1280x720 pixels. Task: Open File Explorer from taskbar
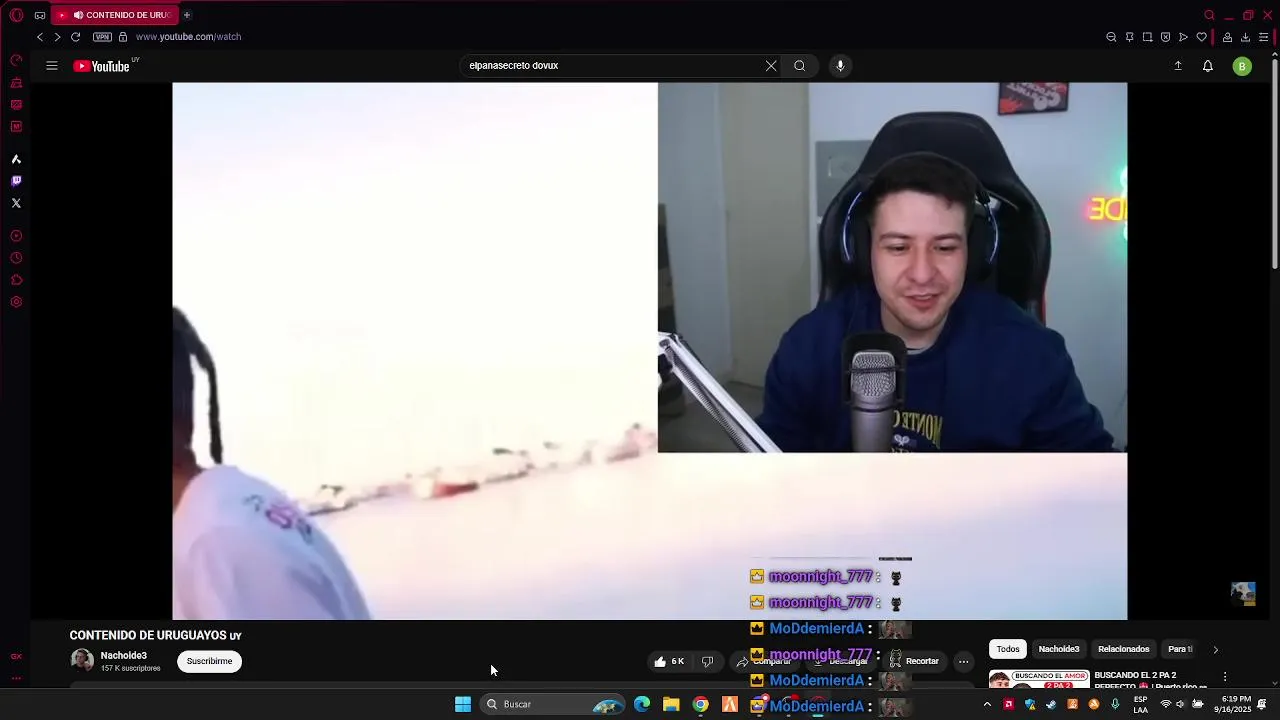[671, 704]
